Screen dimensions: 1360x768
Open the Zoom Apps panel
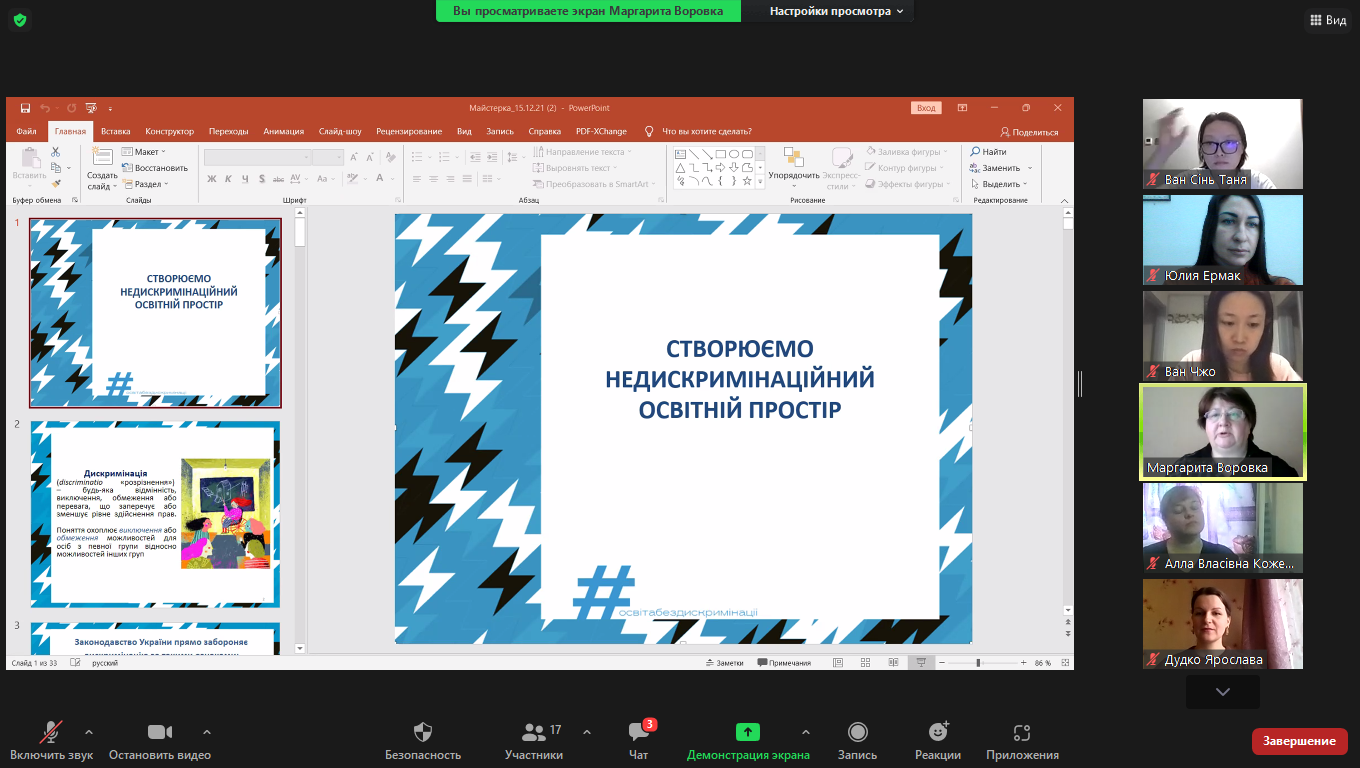pos(1021,732)
